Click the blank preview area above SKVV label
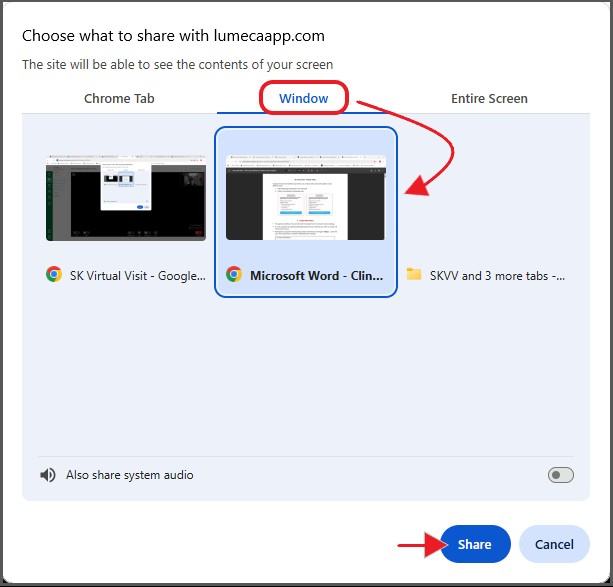Image resolution: width=613 pixels, height=587 pixels. click(486, 197)
